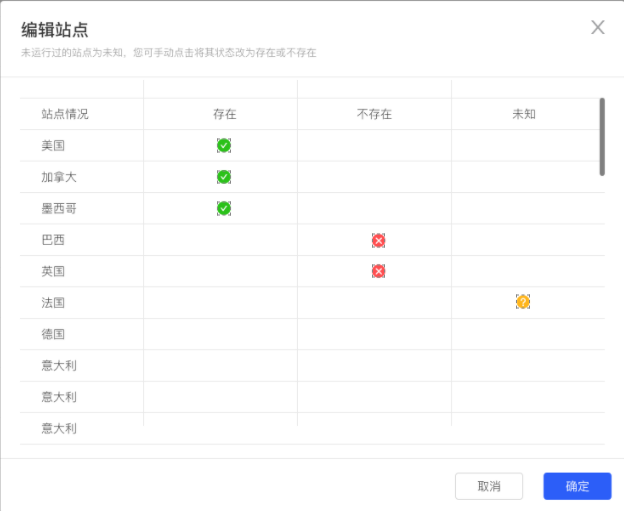Click the green check icon for 墨西哥

224,208
